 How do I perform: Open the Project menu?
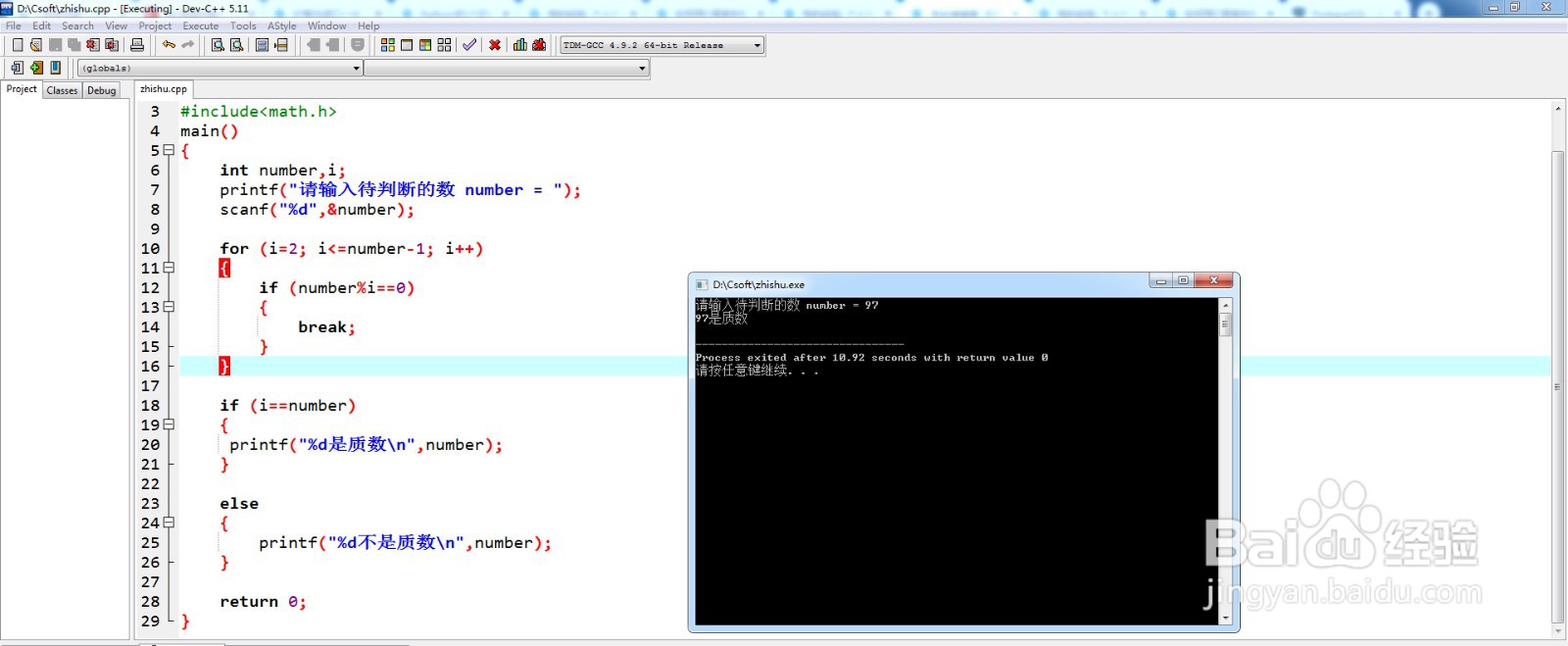(155, 25)
